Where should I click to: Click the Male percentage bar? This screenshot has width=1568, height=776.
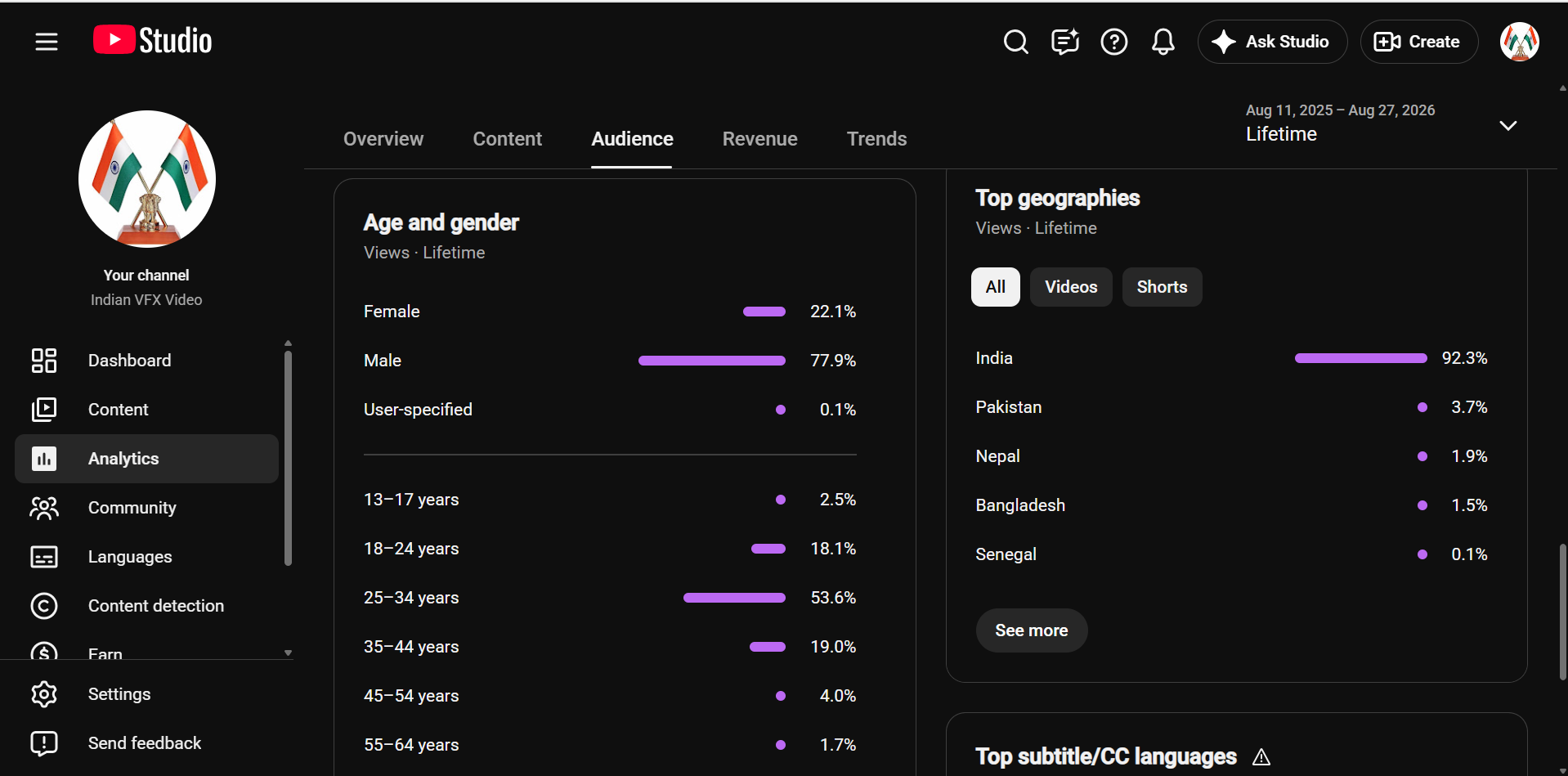point(712,361)
